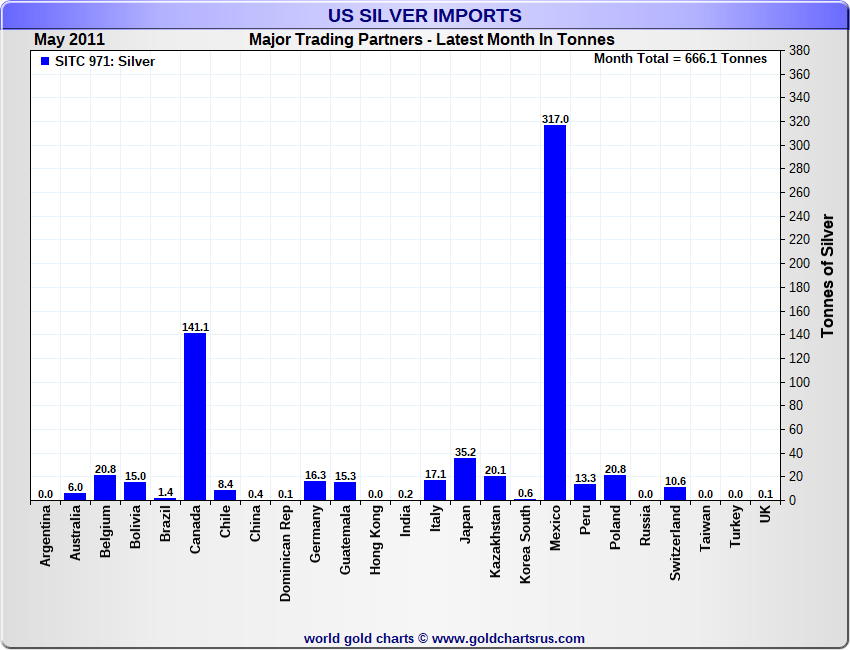Click the Argentina axis label

coord(45,536)
